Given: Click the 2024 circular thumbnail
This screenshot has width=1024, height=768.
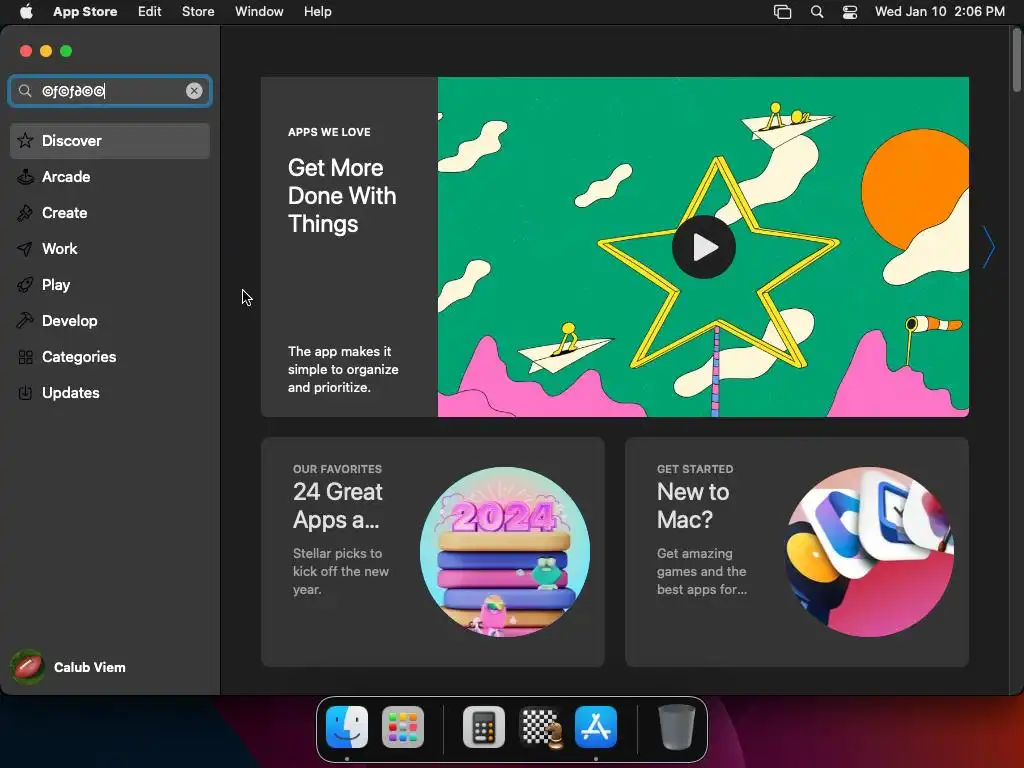Looking at the screenshot, I should 504,552.
